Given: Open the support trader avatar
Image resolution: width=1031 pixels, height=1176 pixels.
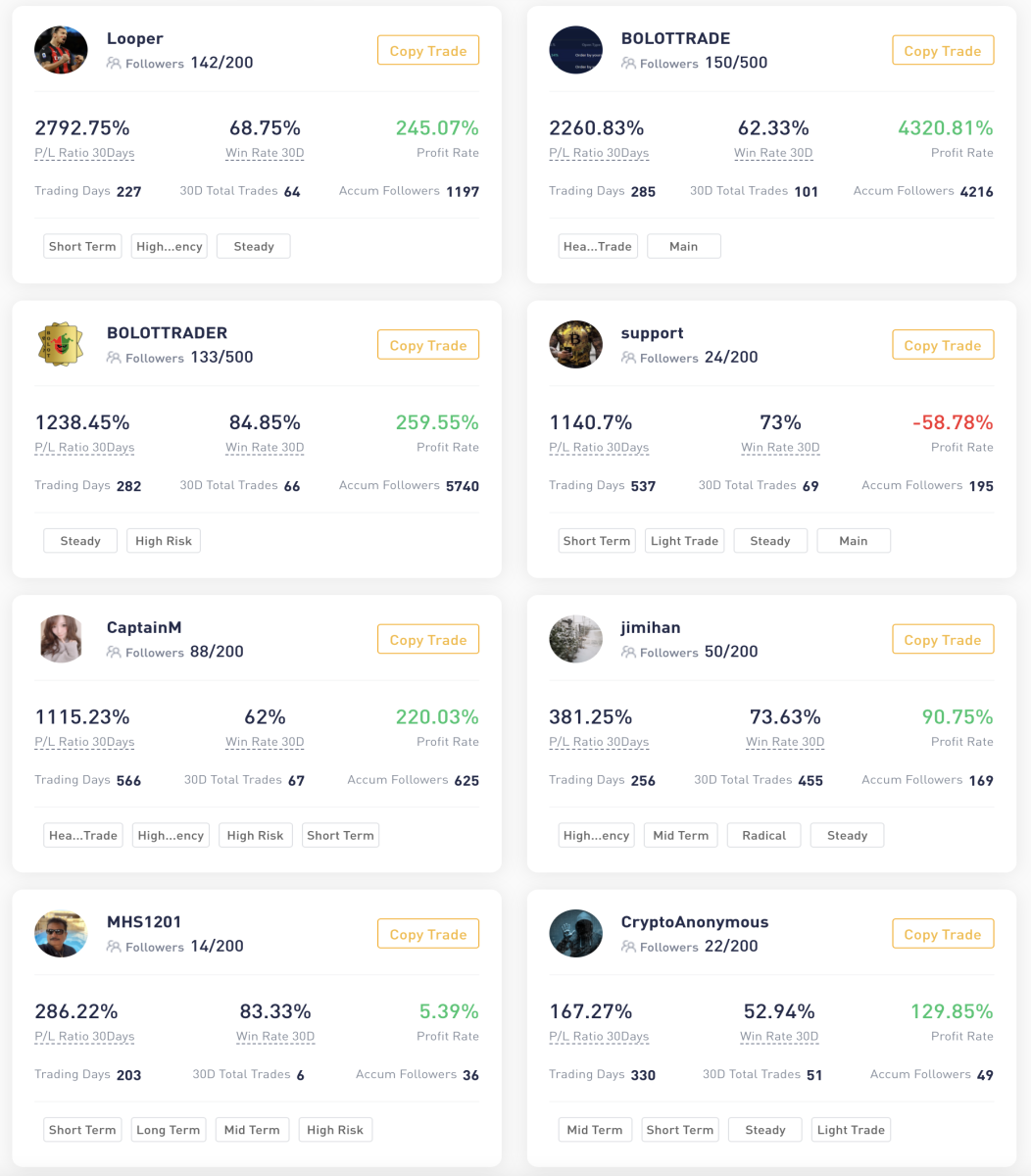Looking at the screenshot, I should tap(575, 345).
